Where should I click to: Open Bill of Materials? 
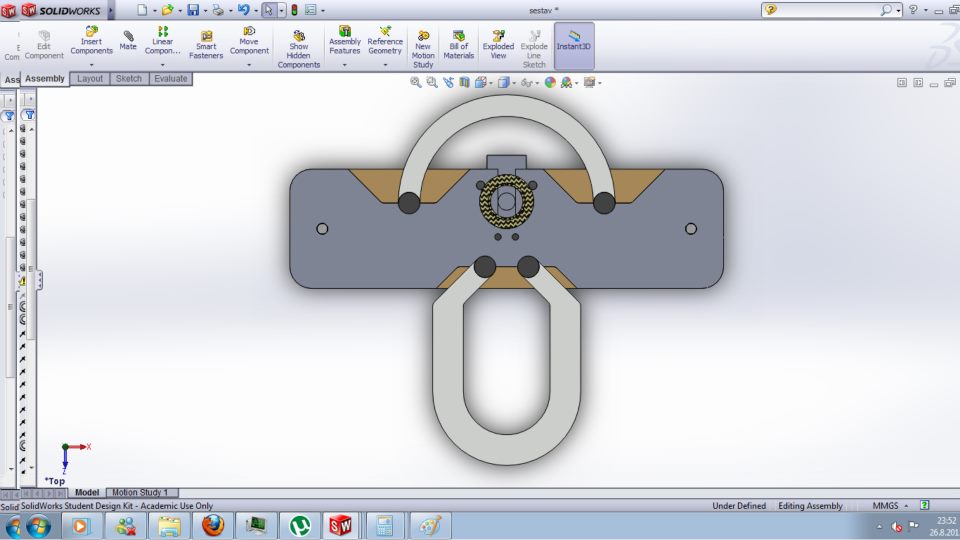pyautogui.click(x=459, y=44)
